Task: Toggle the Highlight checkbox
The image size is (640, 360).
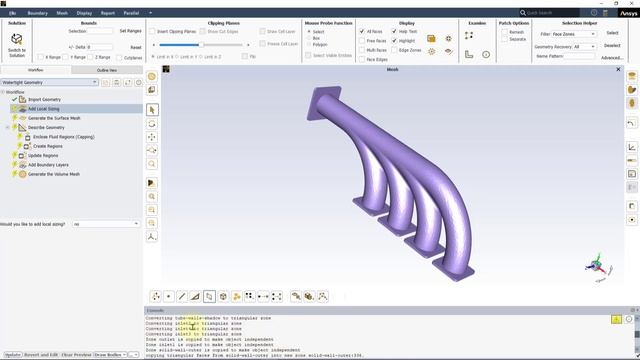Action: pos(394,41)
